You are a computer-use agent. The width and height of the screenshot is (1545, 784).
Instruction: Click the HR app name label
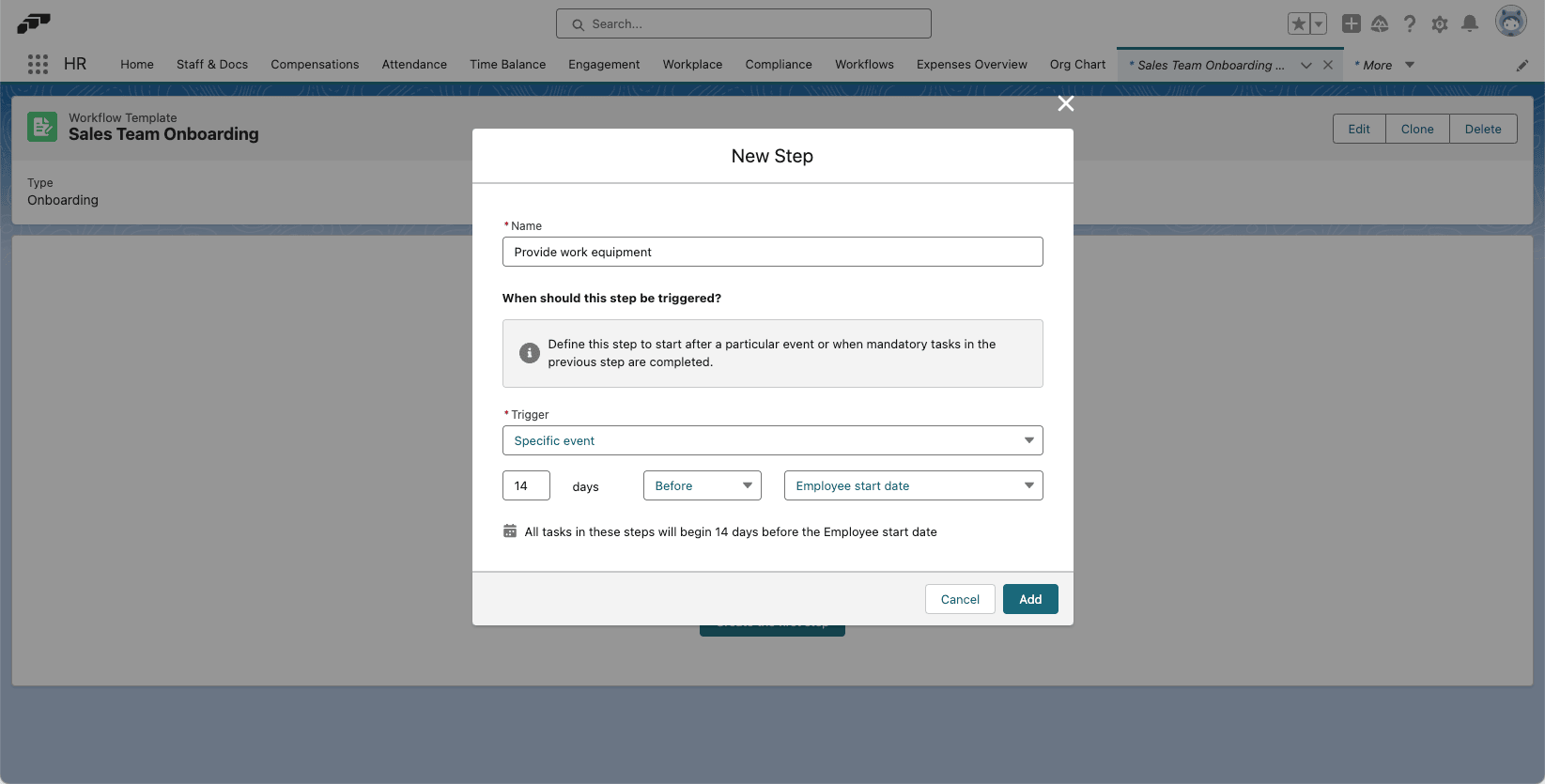(75, 64)
